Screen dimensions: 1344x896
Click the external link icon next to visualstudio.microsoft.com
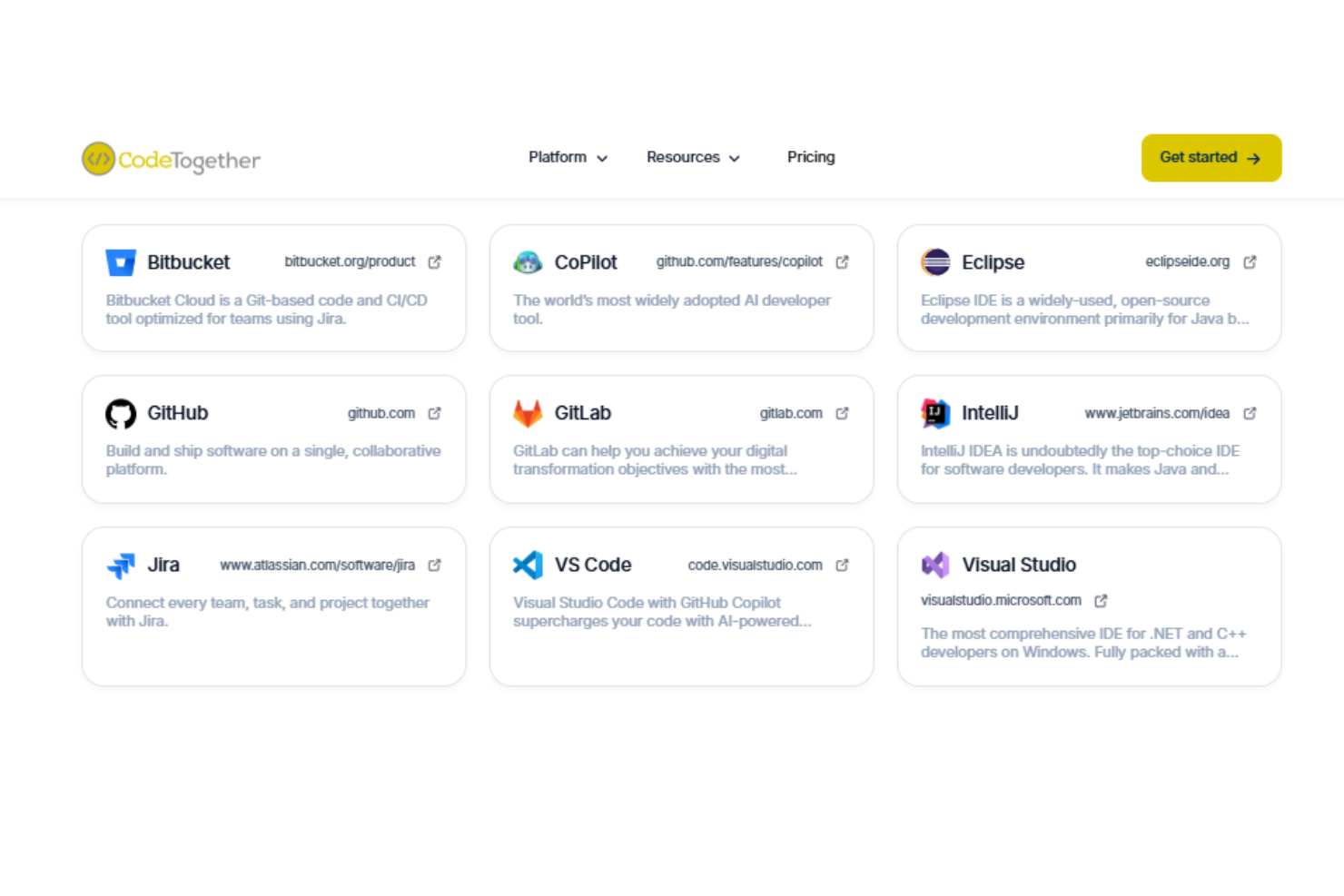pyautogui.click(x=1102, y=600)
